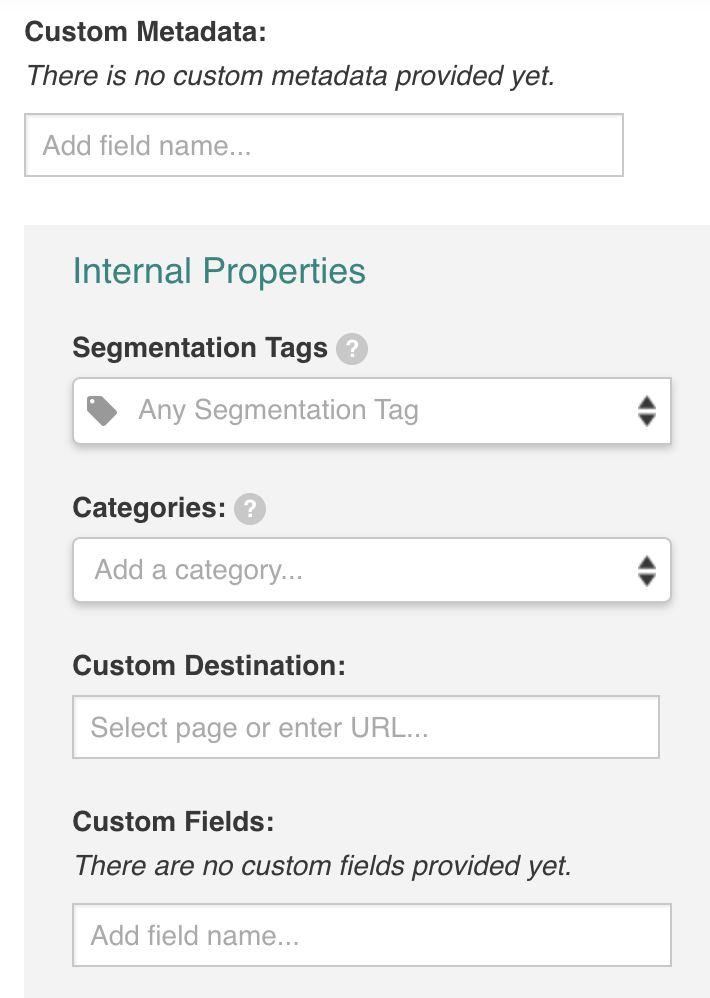Click the Select page or enter URL field

pyautogui.click(x=366, y=727)
